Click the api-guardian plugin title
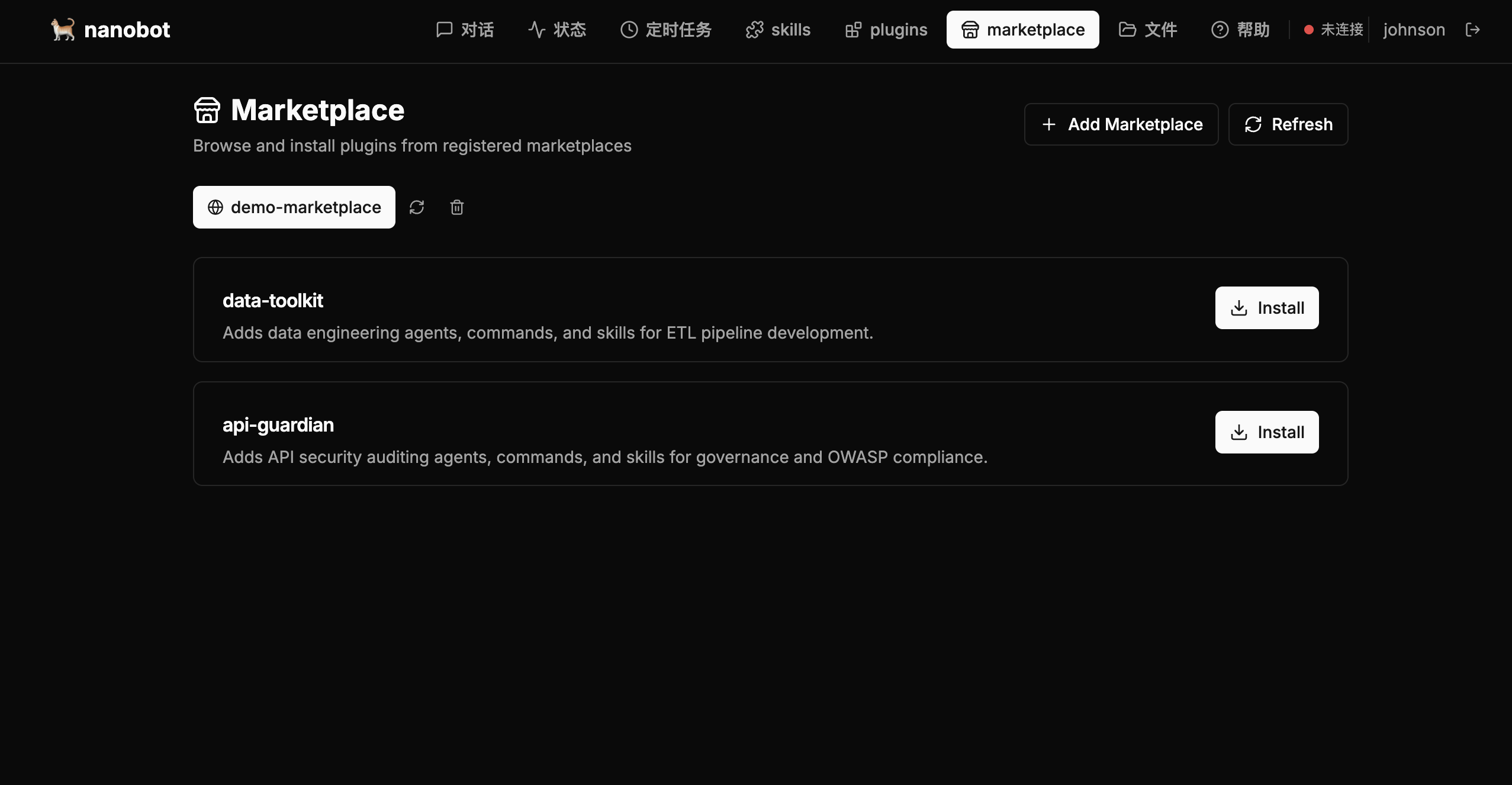Screen dimensions: 1512x785 click(x=278, y=425)
